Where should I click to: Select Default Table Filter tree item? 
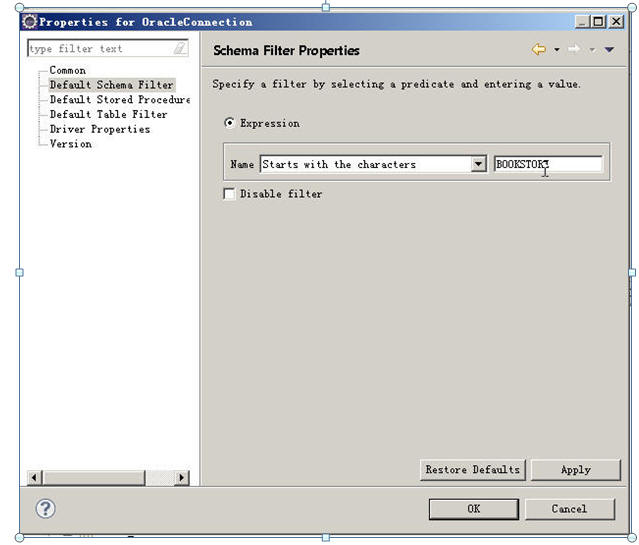pyautogui.click(x=108, y=114)
